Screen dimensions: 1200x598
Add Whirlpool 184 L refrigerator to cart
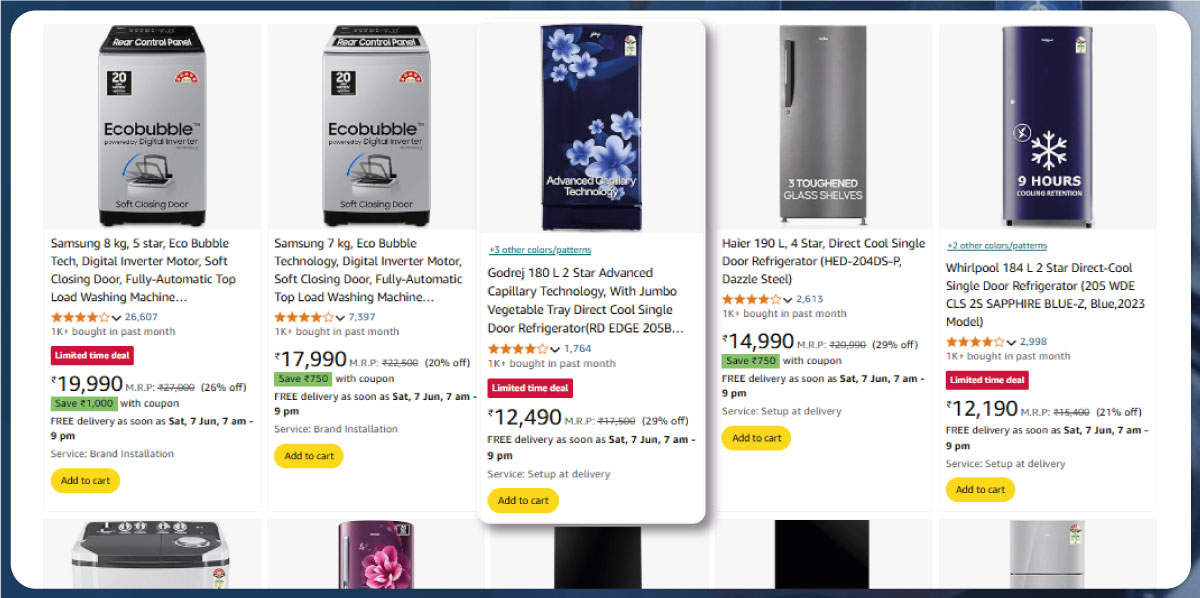(x=980, y=489)
